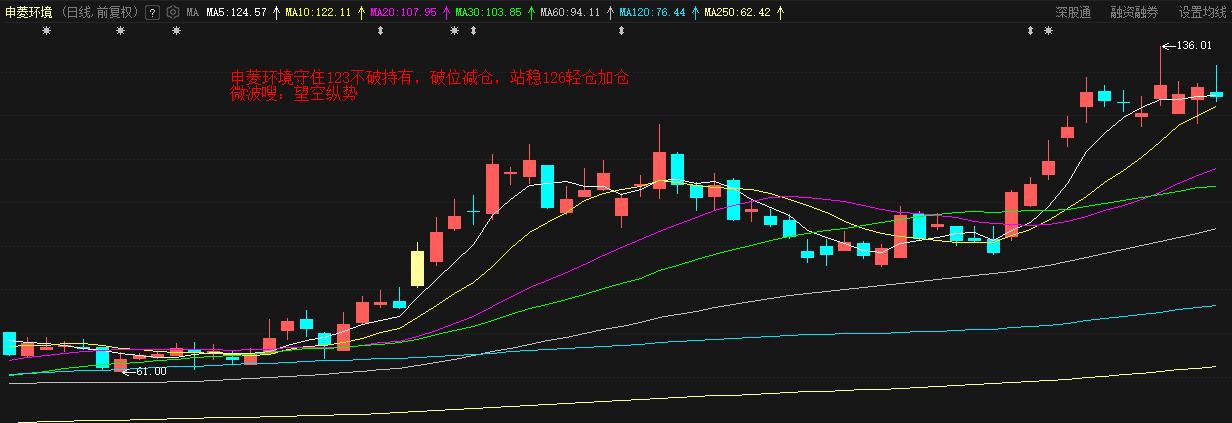This screenshot has width=1232, height=423.
Task: Click the MA5:124.57 value
Action: point(236,13)
